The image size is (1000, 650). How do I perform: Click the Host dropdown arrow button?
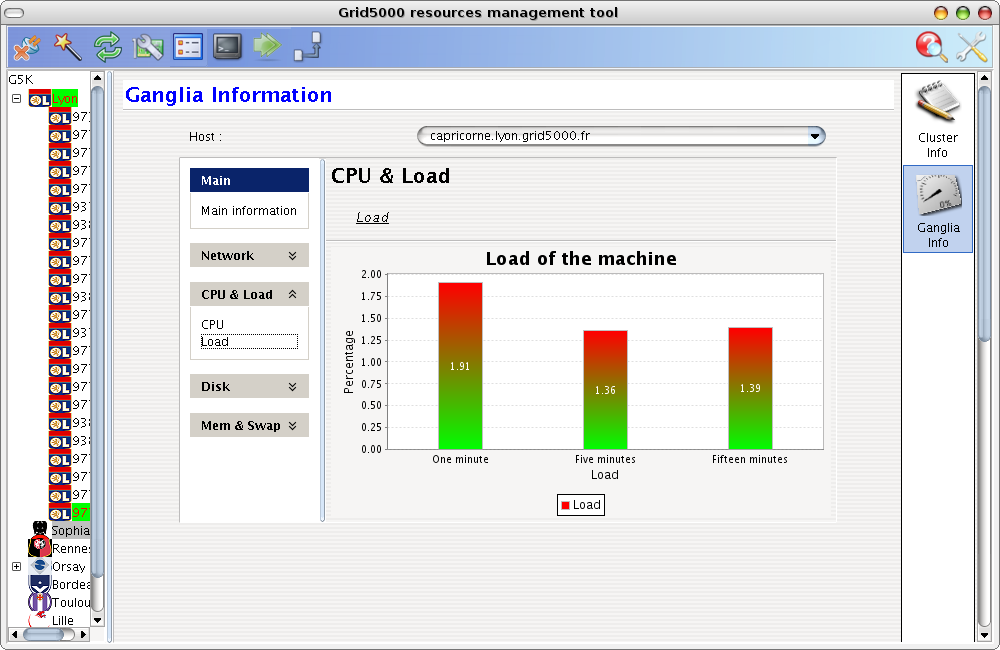point(814,136)
